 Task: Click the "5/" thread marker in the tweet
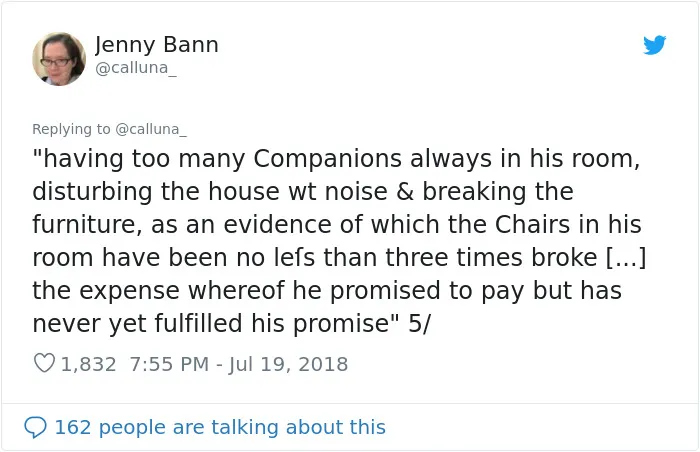point(419,323)
